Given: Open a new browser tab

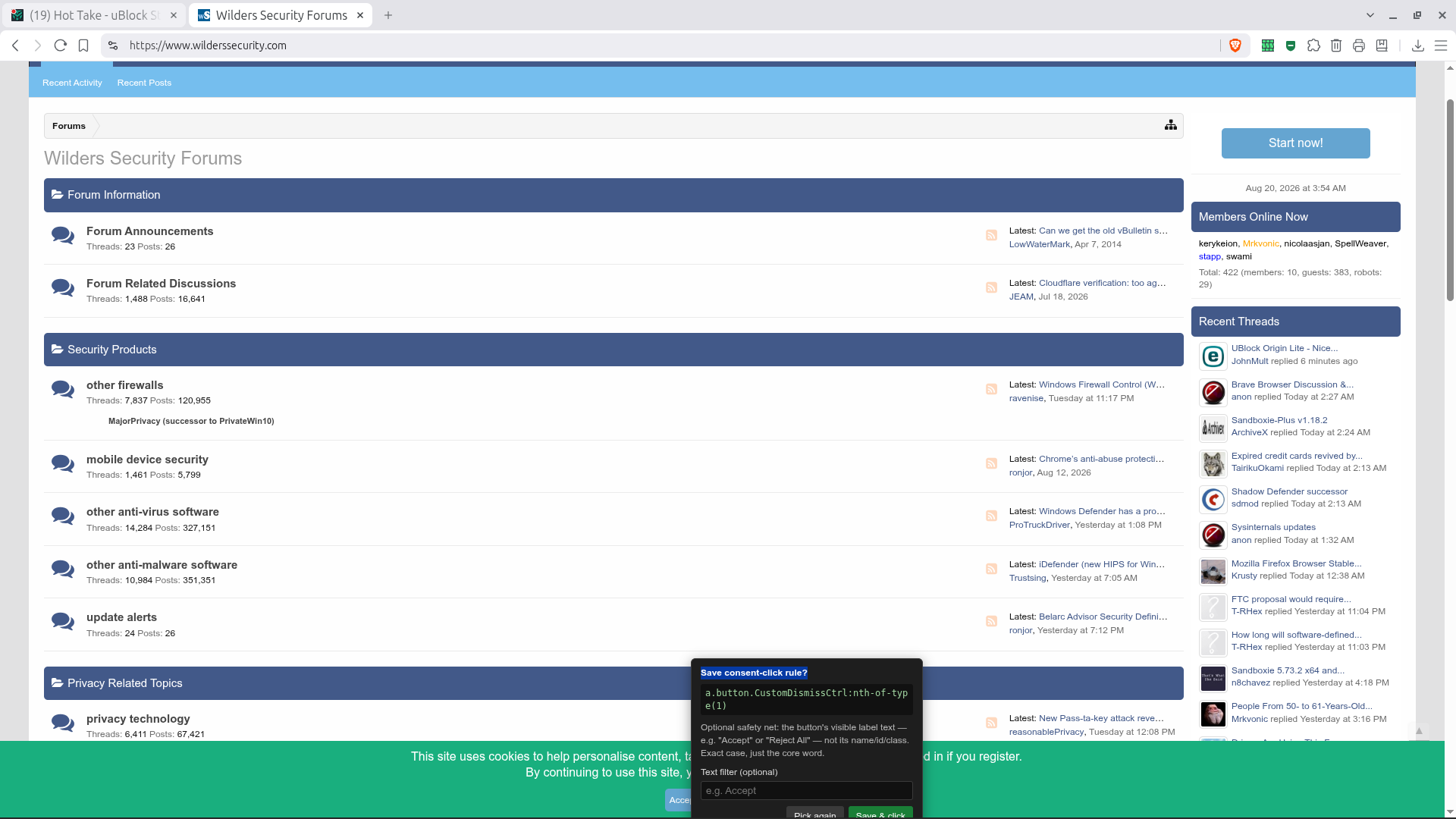Looking at the screenshot, I should click(388, 15).
